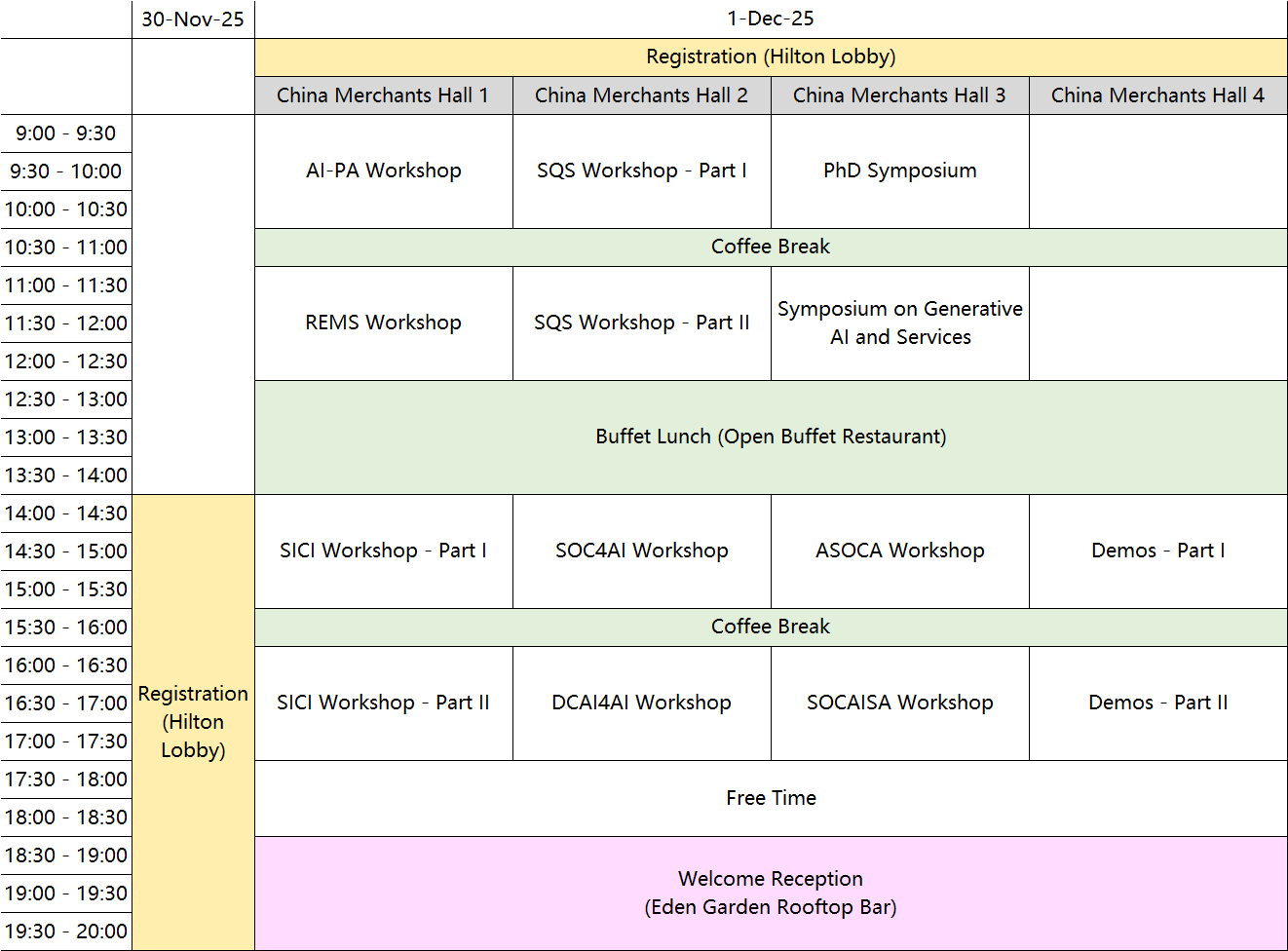Select the REMS Workshop cell
Viewport: 1288px width, 951px height.
point(383,323)
